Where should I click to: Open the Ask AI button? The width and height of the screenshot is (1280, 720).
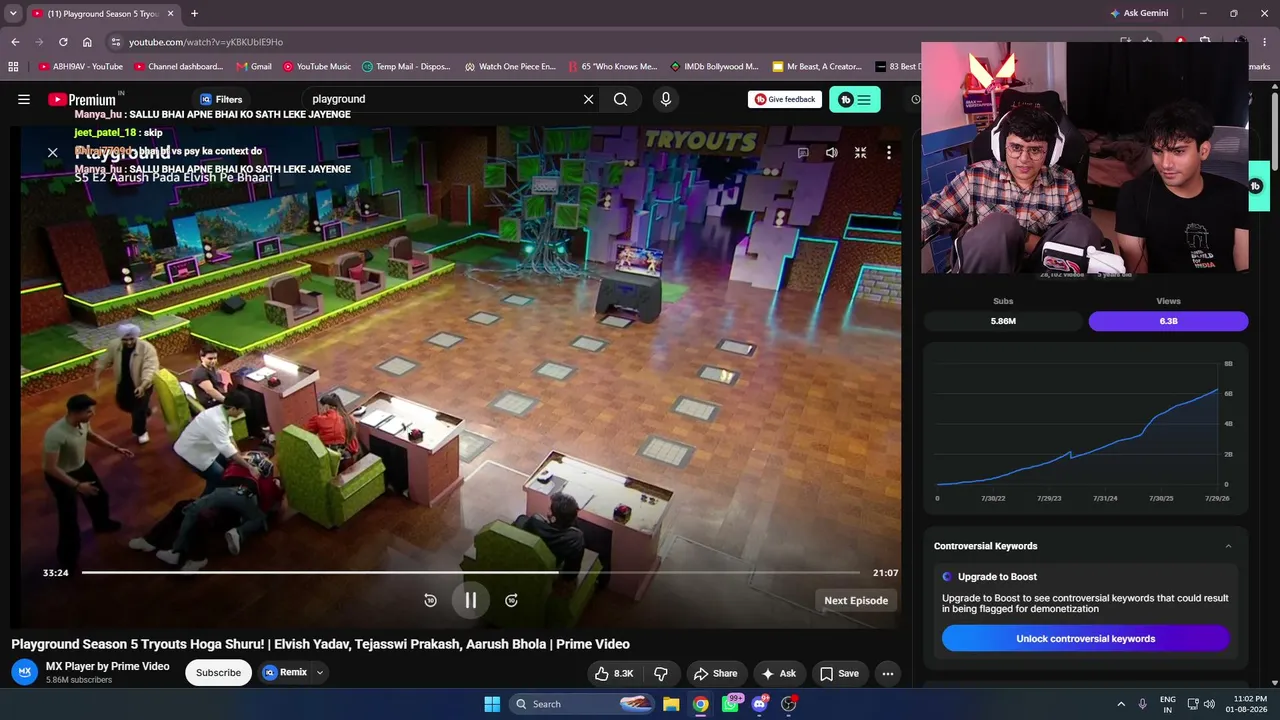coord(778,673)
